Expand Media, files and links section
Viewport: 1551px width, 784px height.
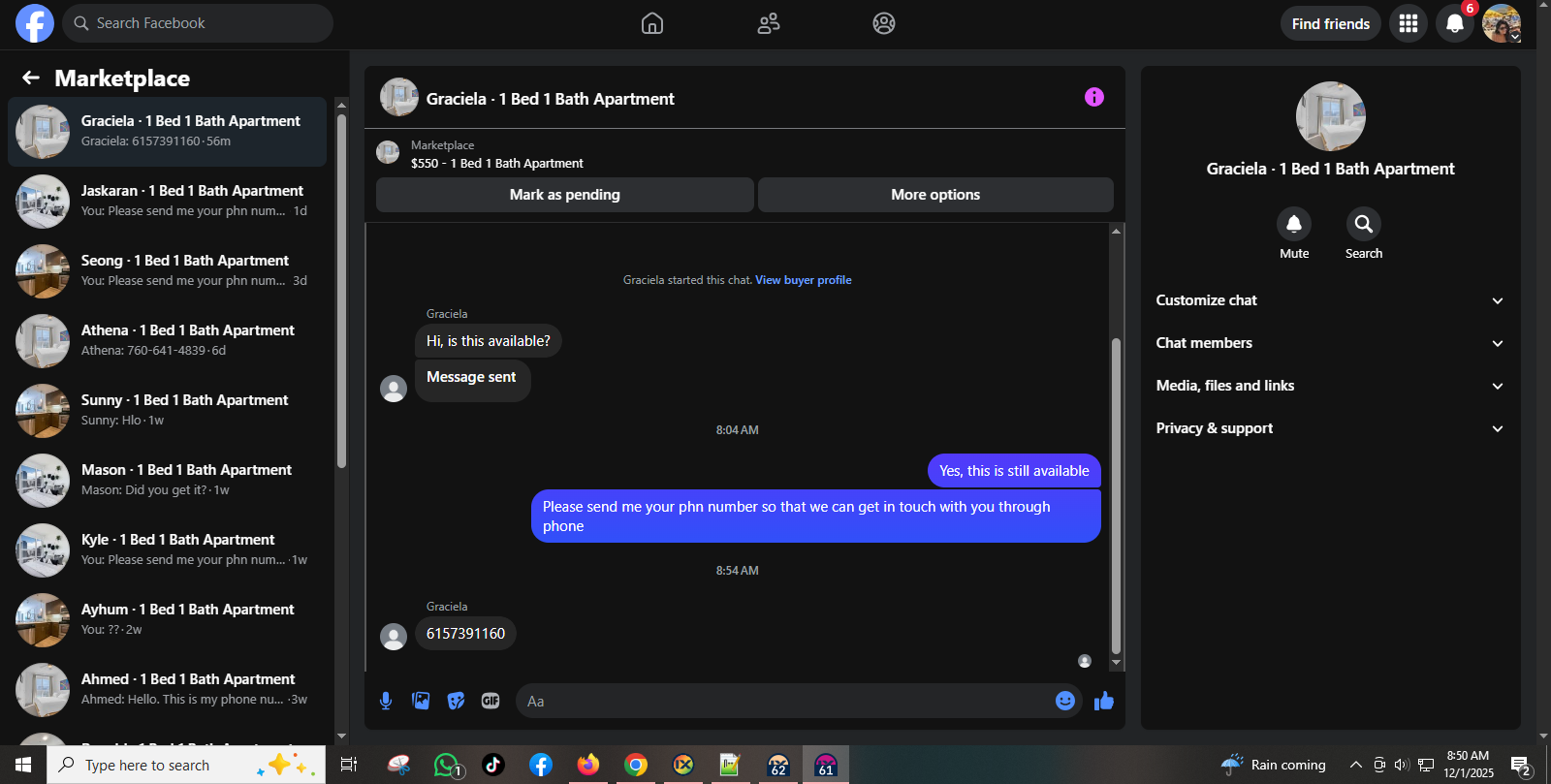[1330, 386]
